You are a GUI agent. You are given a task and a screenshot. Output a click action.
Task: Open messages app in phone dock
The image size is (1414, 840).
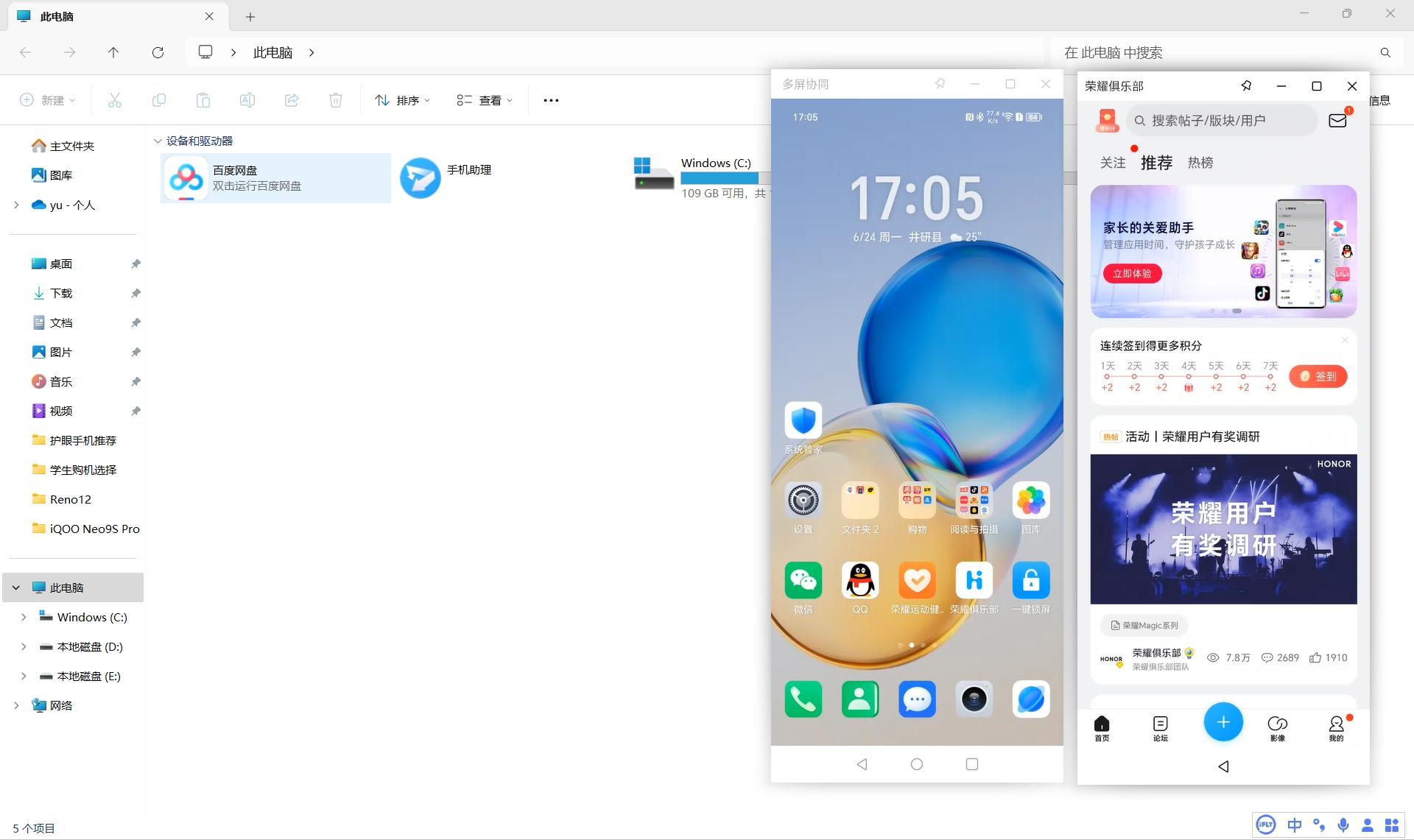(917, 699)
